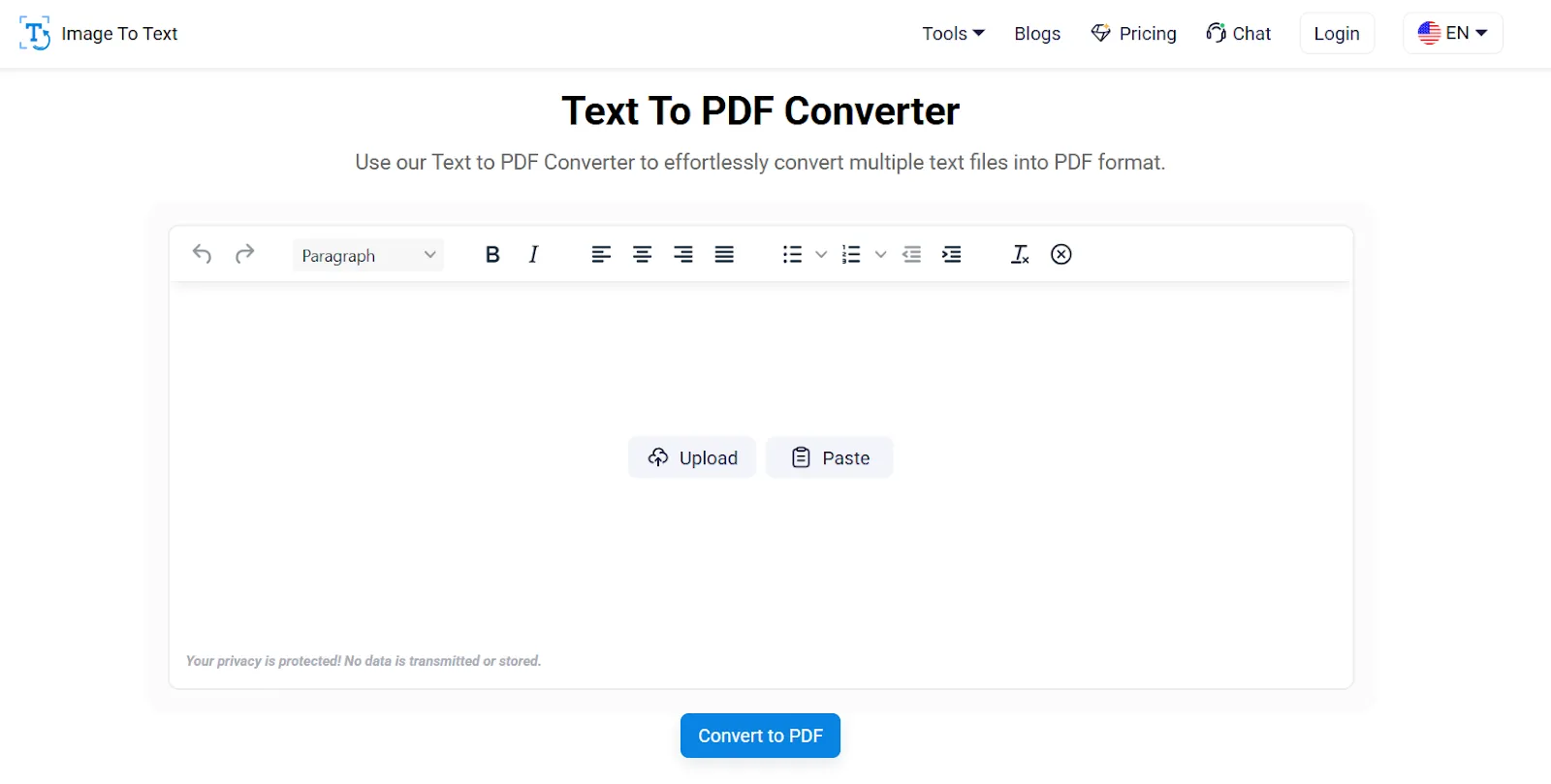Open the Chat link
Viewport: 1551px width, 784px height.
pos(1238,34)
